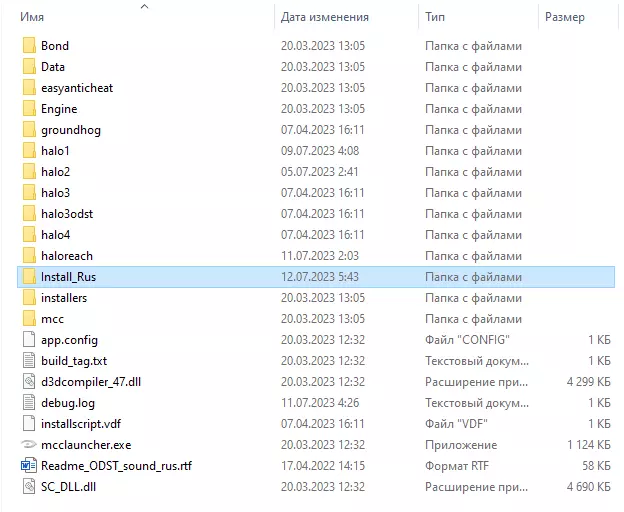Click the date 05.07.2023 2:41
624x512 pixels.
coord(320,172)
